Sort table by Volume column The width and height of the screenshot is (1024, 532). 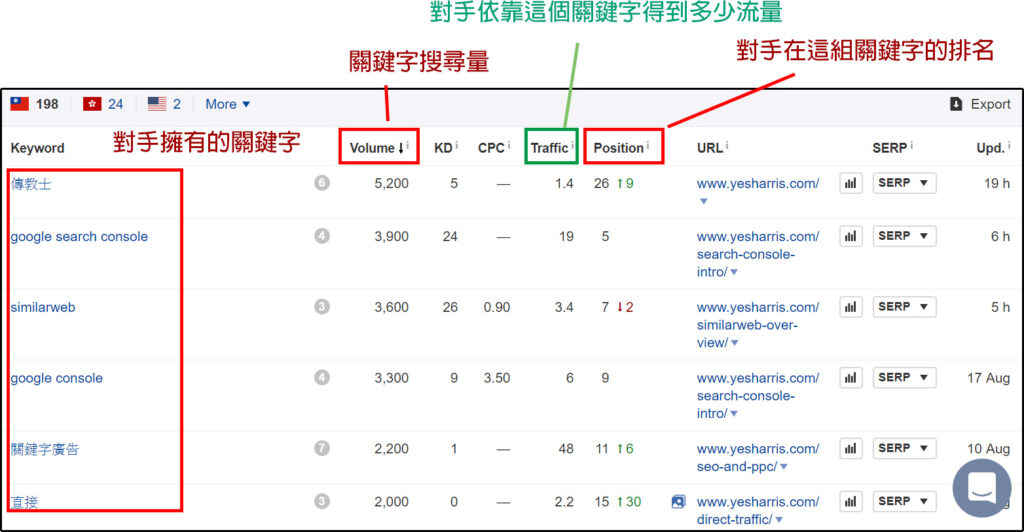tap(374, 148)
